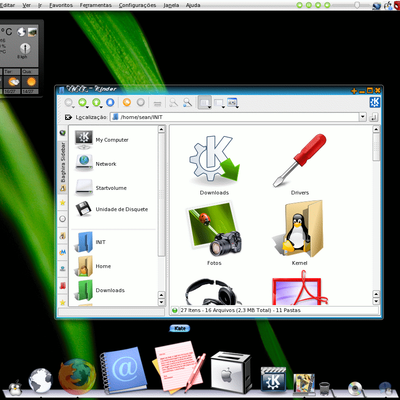
Task: Open the Ajuda menu
Action: 193,5
